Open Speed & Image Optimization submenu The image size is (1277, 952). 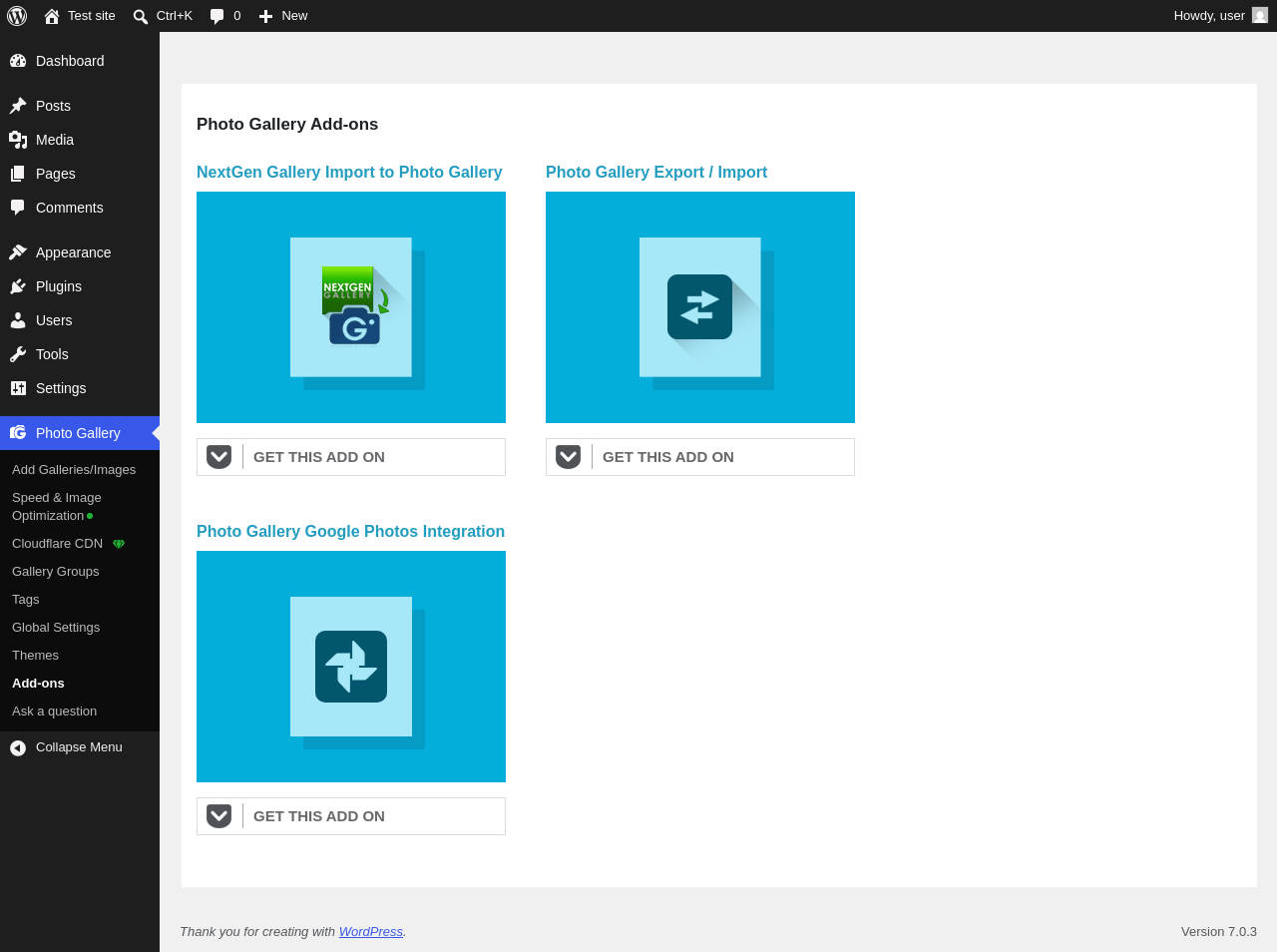pos(80,507)
